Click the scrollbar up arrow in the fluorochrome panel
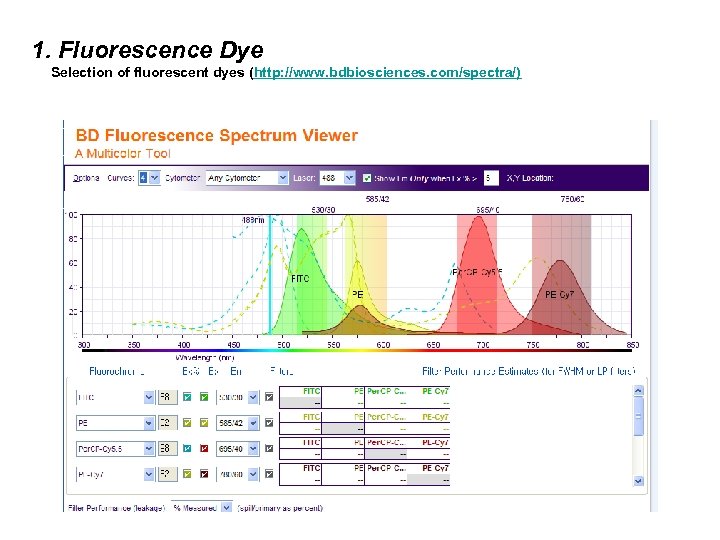720x540 pixels. pos(638,391)
